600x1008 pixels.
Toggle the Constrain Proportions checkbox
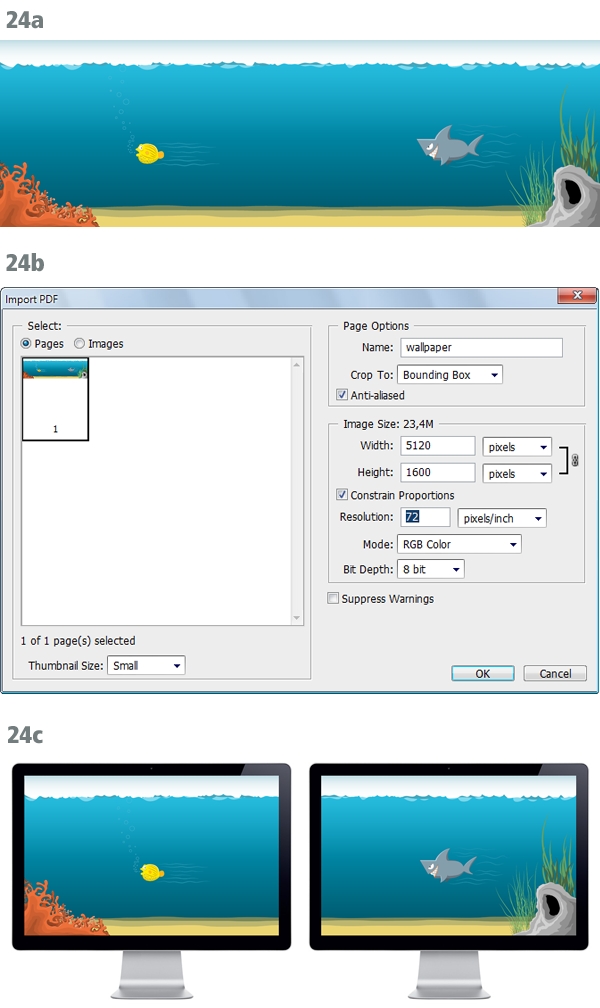pos(342,494)
